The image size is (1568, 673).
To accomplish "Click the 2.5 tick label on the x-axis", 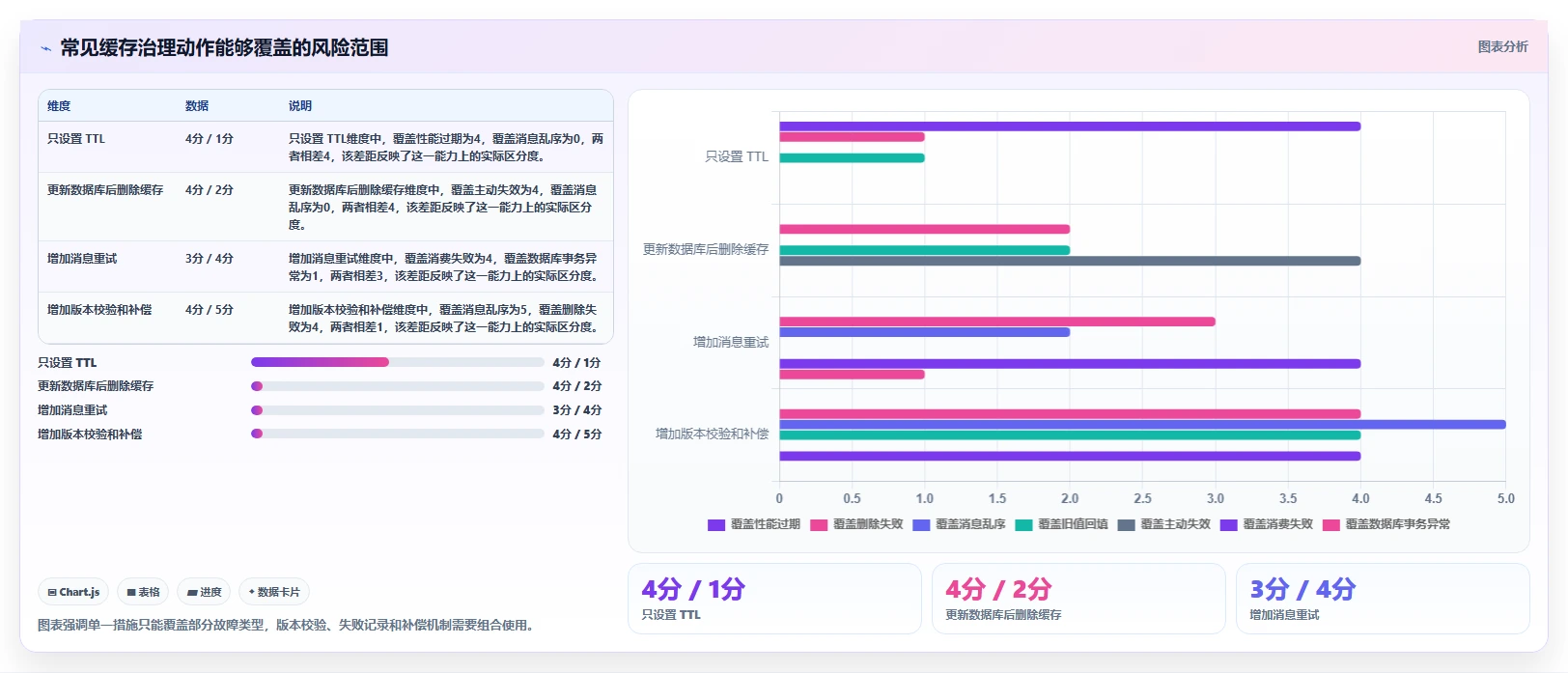I will 1142,499.
